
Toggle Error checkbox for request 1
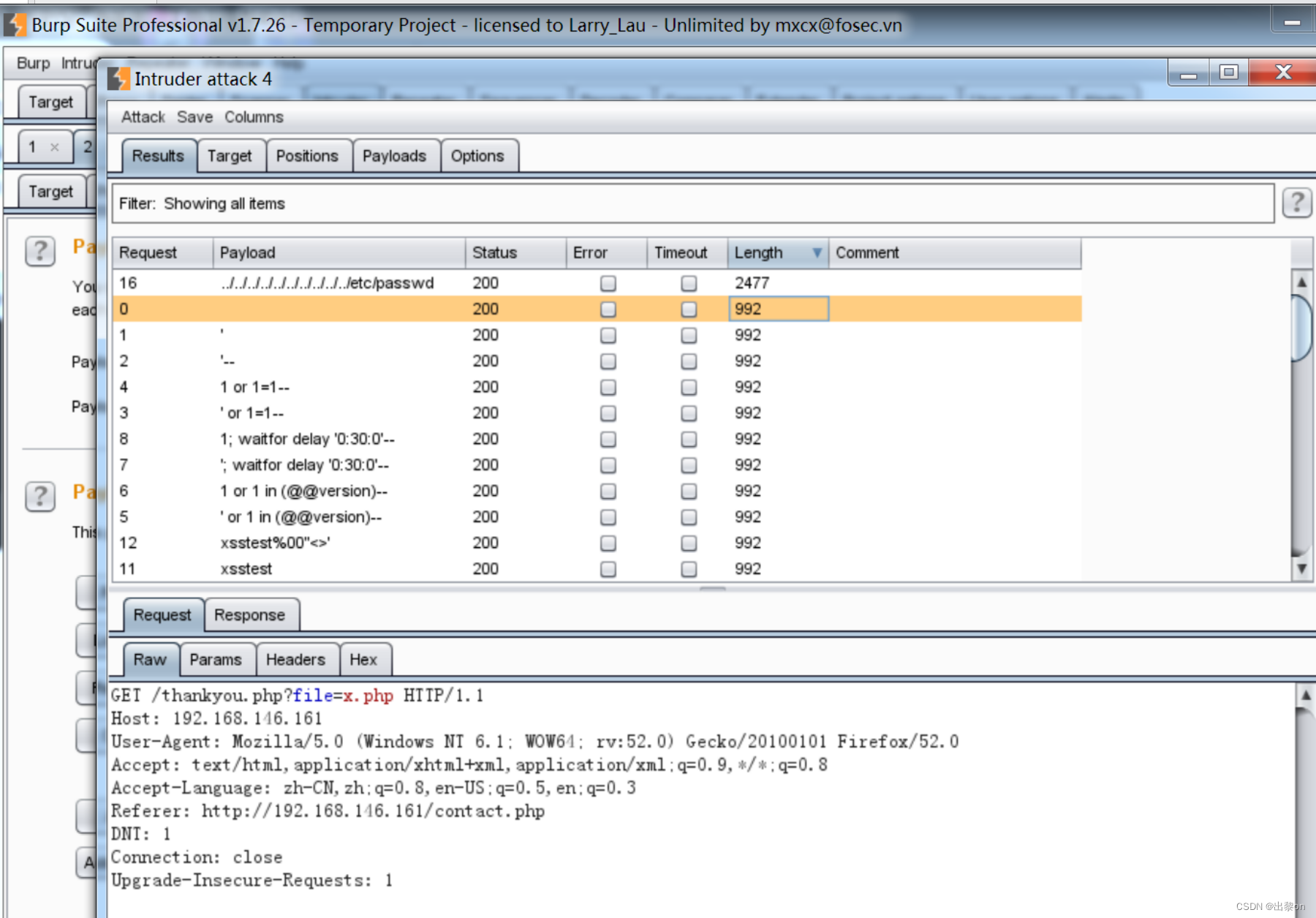[x=608, y=335]
